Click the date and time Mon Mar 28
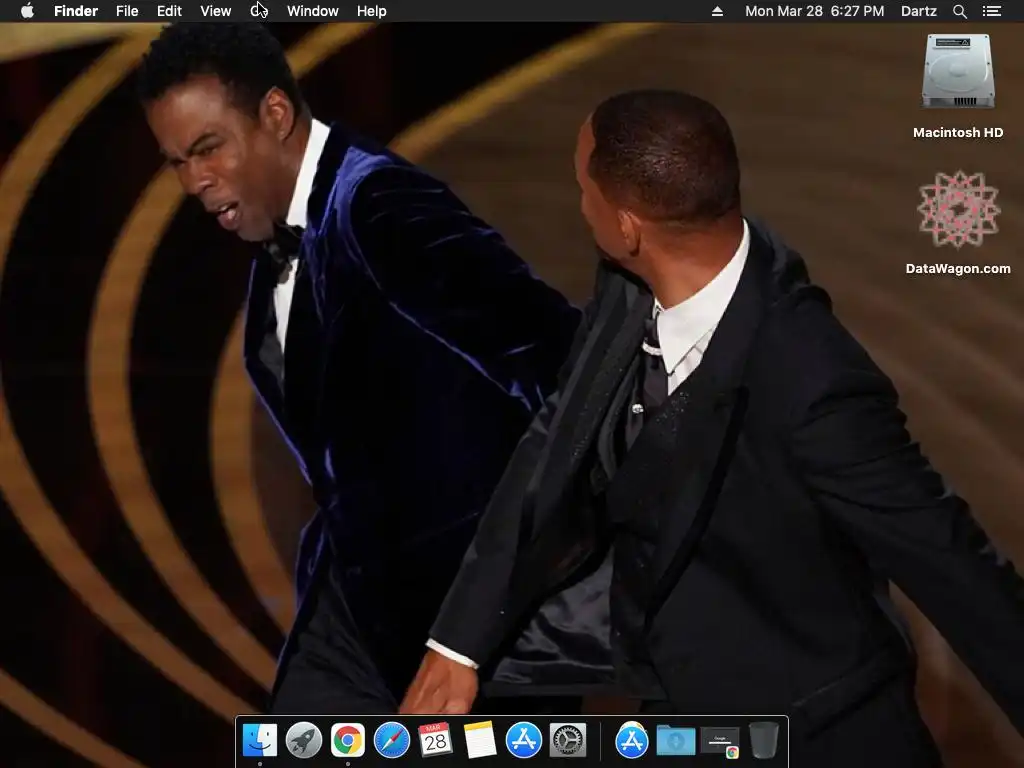This screenshot has height=768, width=1024. tap(814, 11)
